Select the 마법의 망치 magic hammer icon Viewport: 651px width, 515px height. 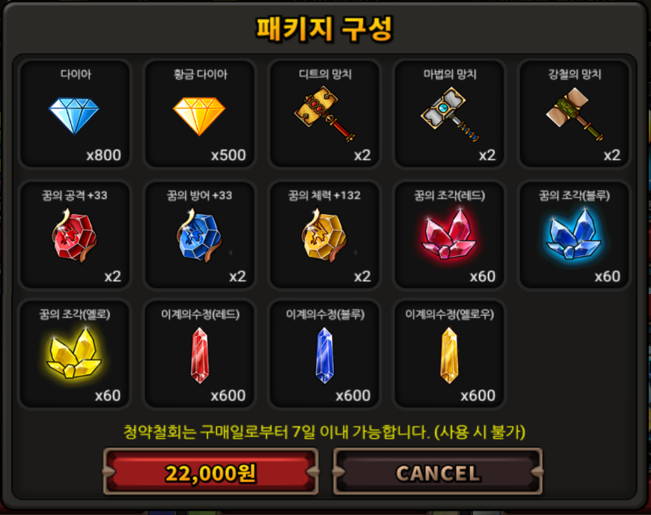click(450, 114)
